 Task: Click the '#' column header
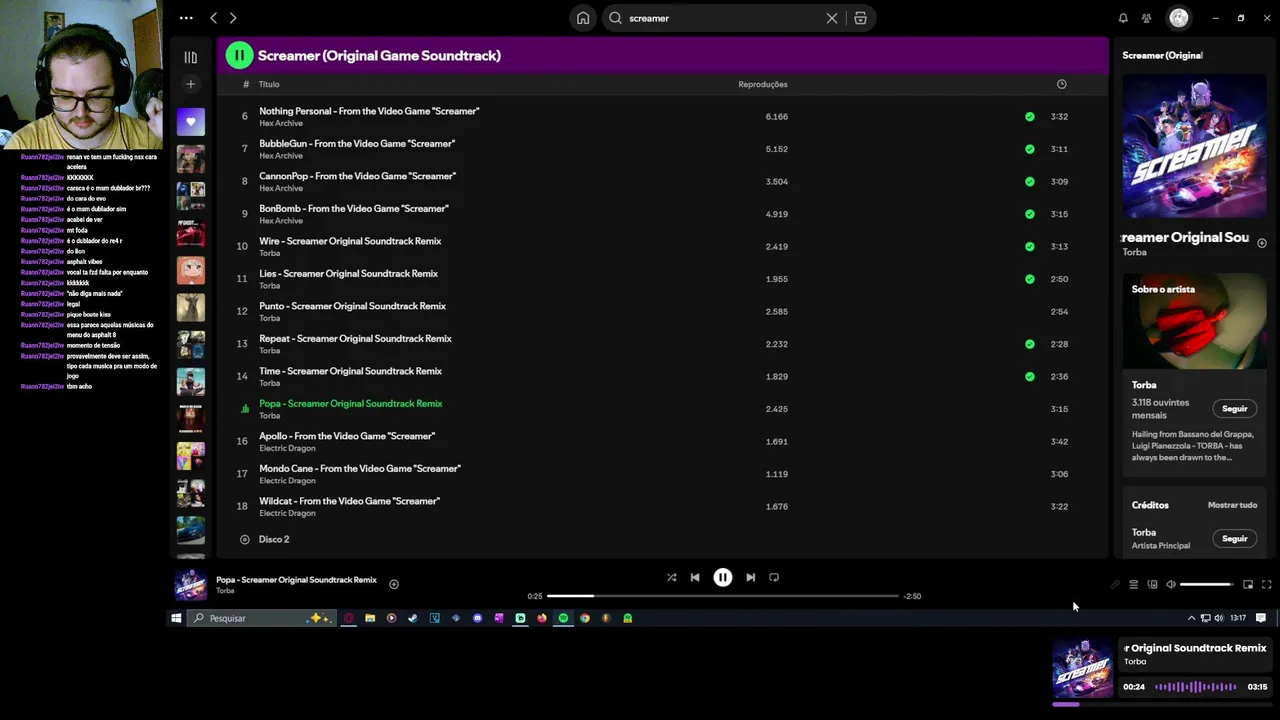point(246,84)
